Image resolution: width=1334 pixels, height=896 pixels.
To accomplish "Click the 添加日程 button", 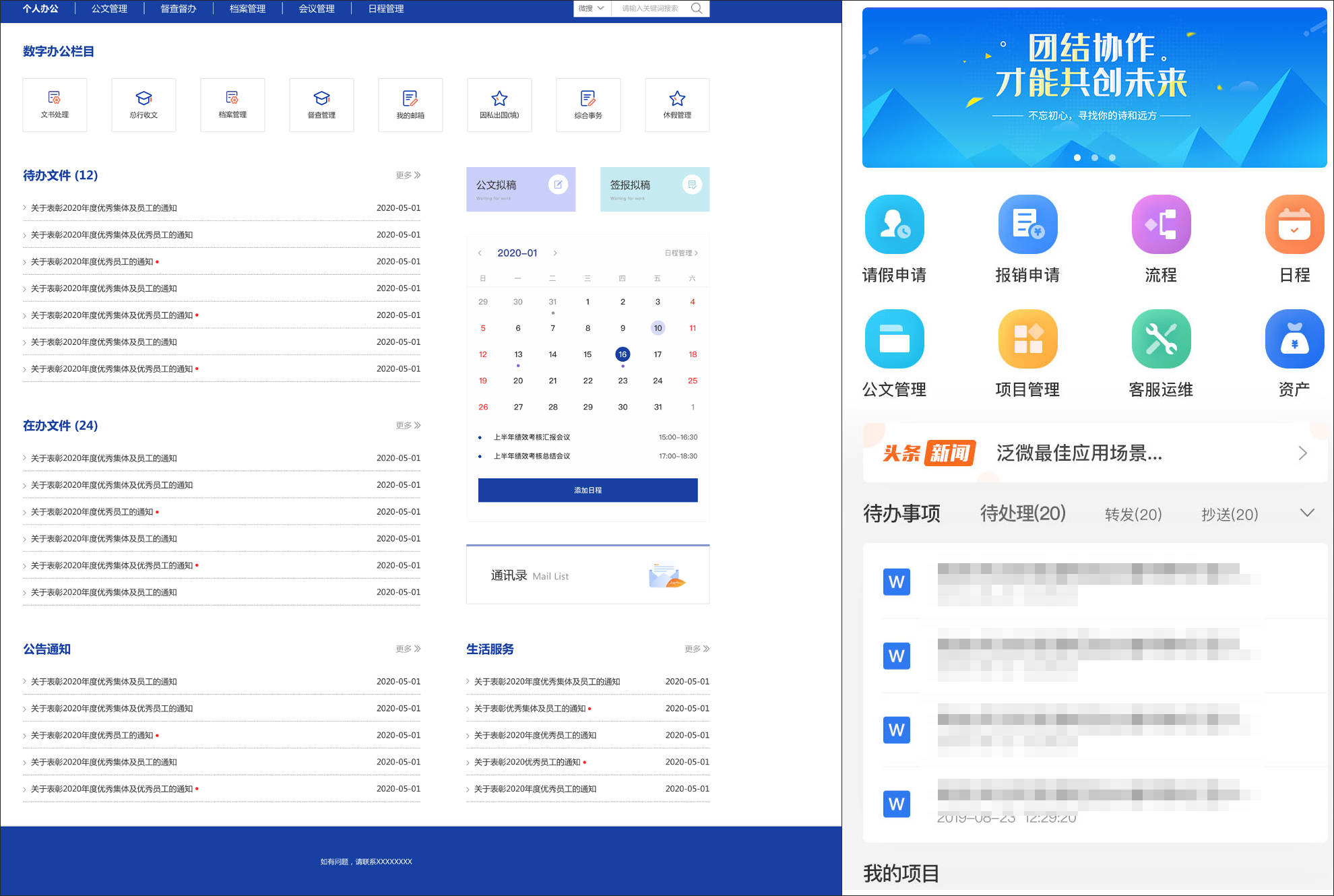I will (588, 490).
